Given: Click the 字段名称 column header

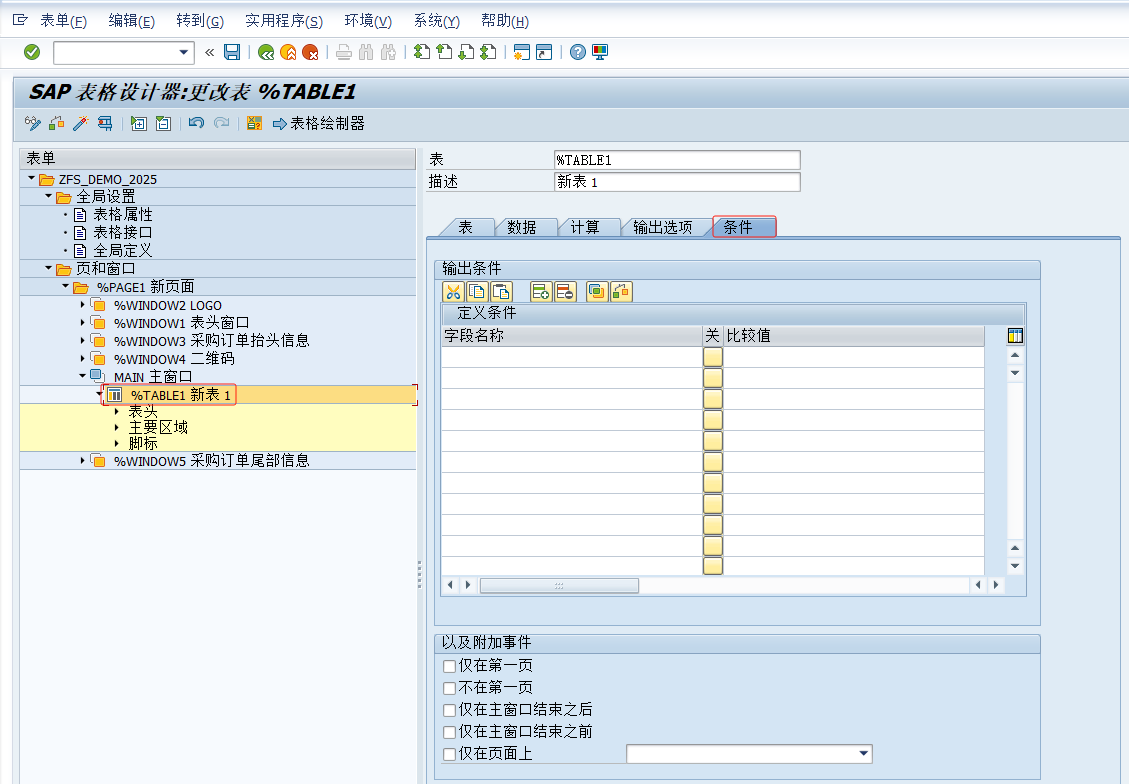Looking at the screenshot, I should [x=572, y=335].
